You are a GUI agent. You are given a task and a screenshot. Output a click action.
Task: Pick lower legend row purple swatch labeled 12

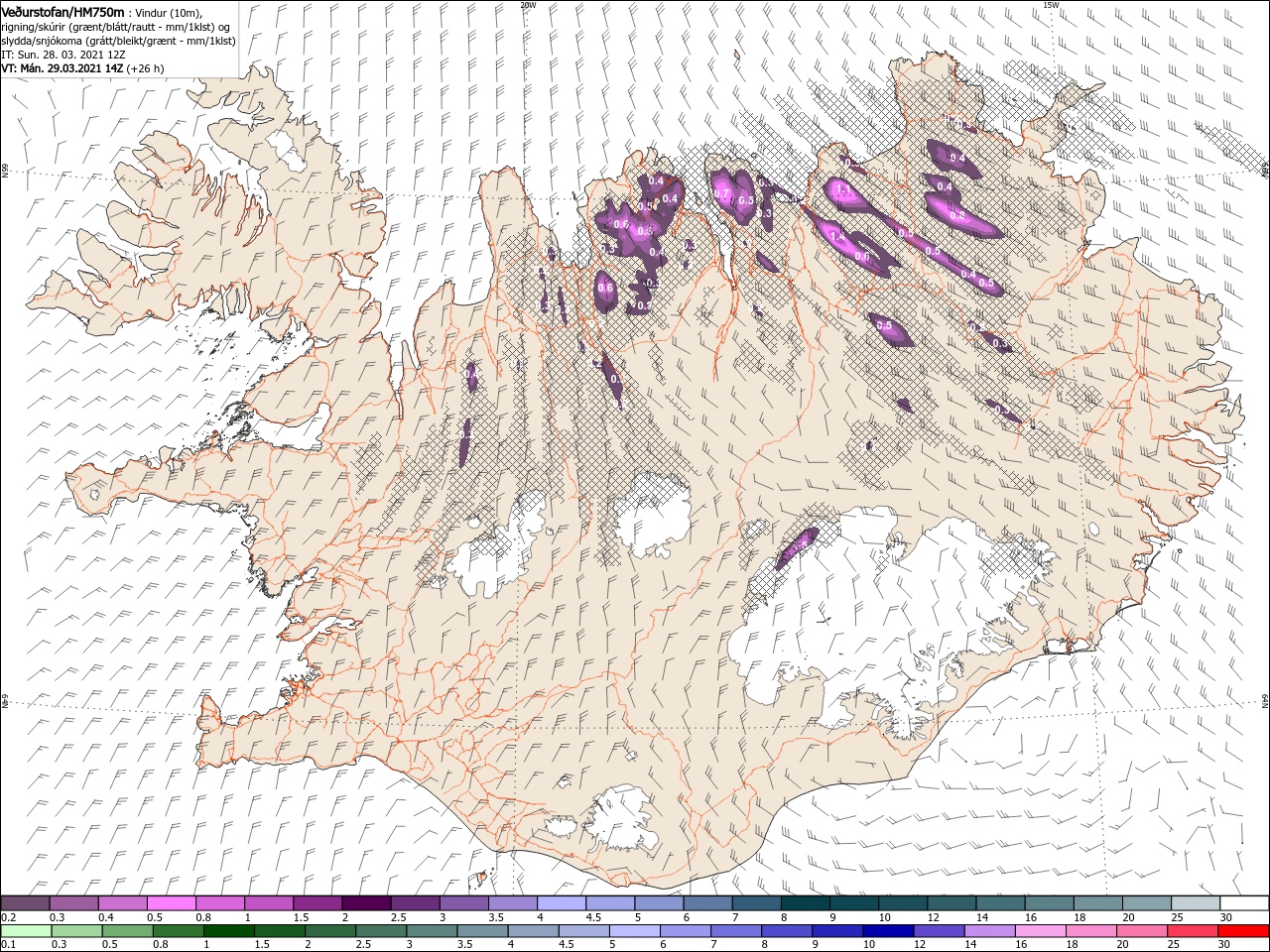[937, 931]
